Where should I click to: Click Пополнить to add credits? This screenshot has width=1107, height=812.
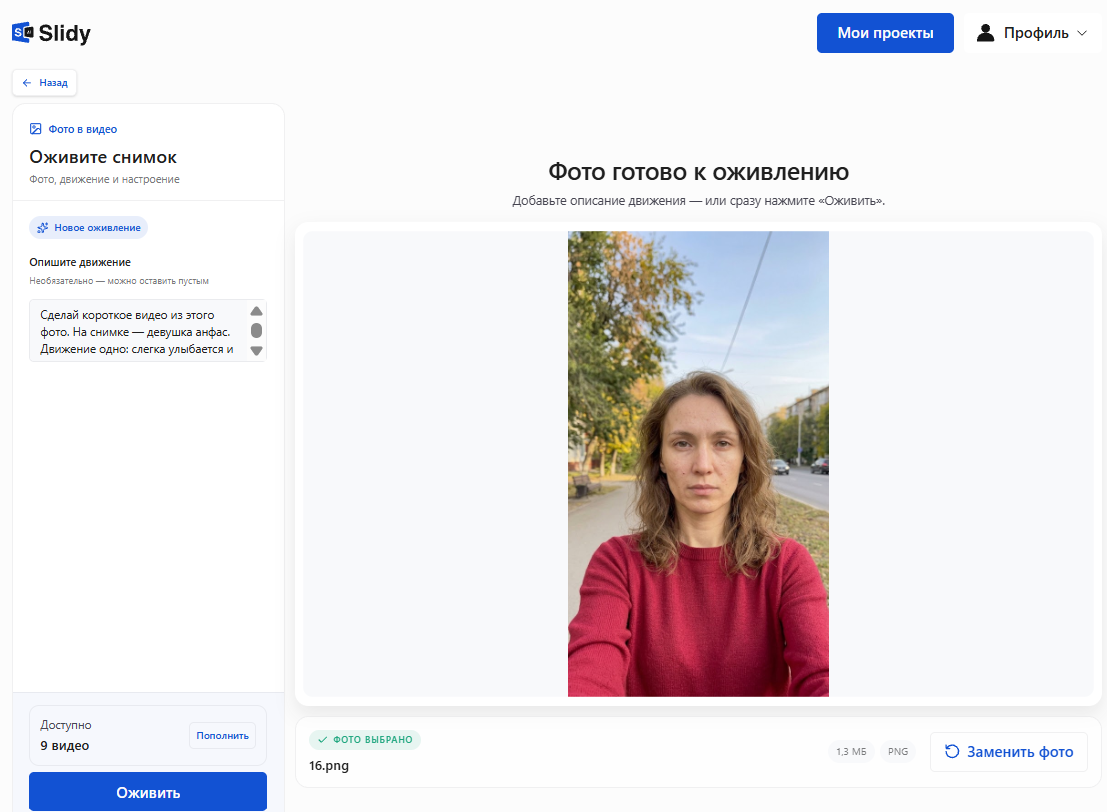click(x=222, y=736)
